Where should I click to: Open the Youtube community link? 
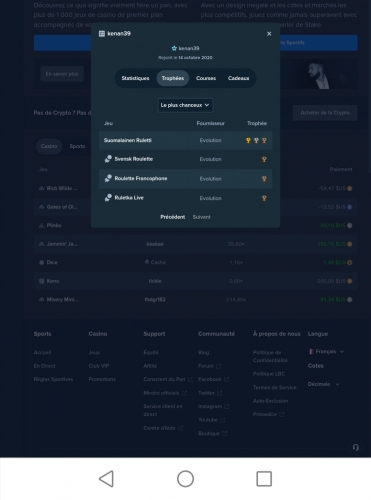coord(212,420)
